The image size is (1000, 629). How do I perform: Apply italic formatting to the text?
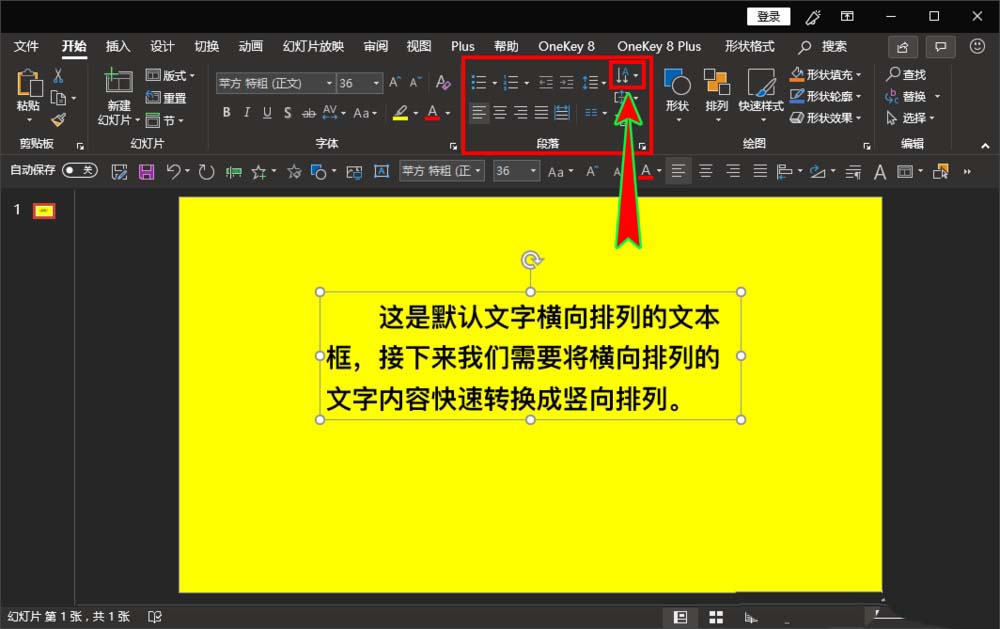coord(246,112)
